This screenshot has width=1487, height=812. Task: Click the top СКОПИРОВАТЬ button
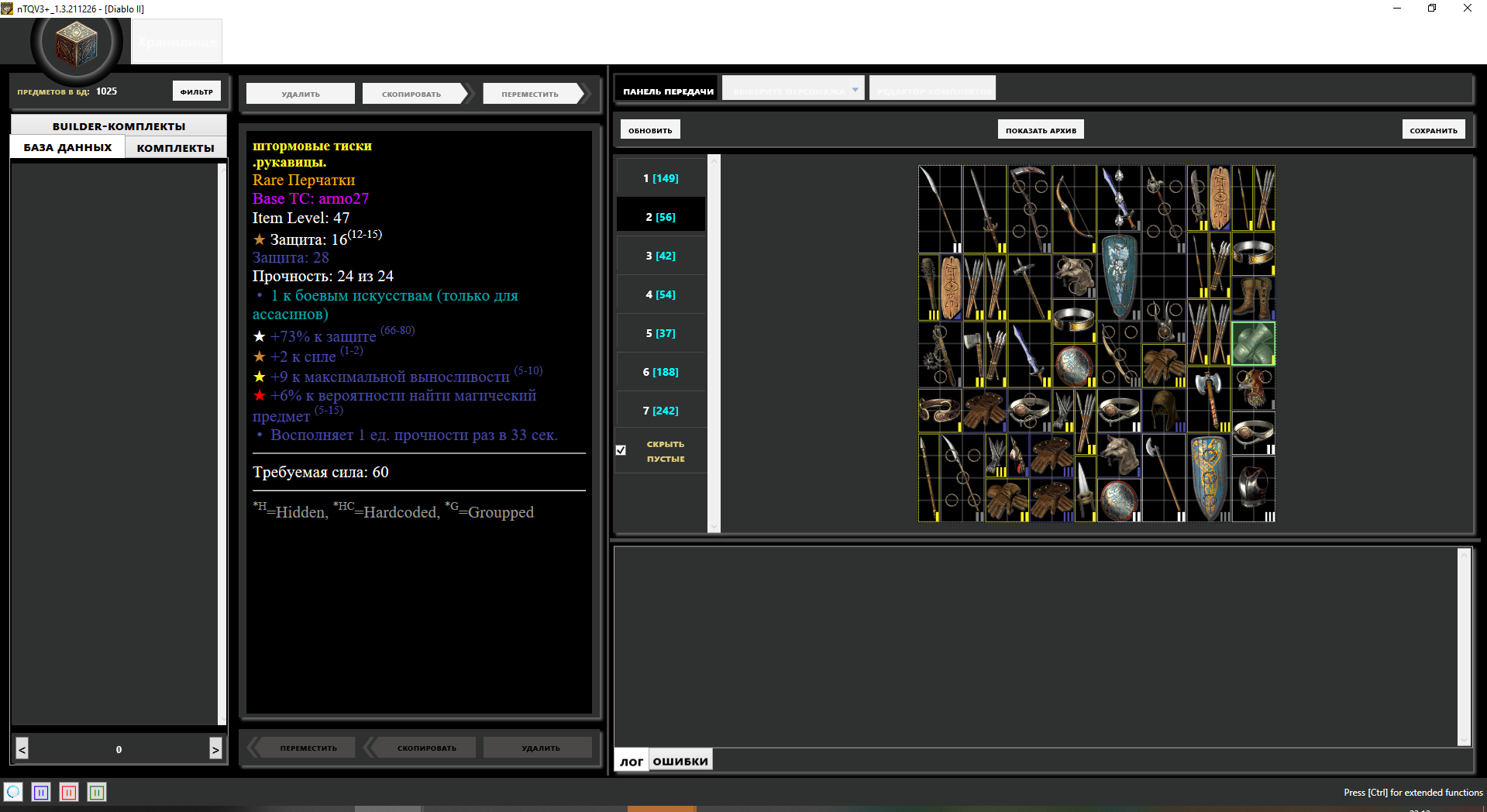pos(415,94)
